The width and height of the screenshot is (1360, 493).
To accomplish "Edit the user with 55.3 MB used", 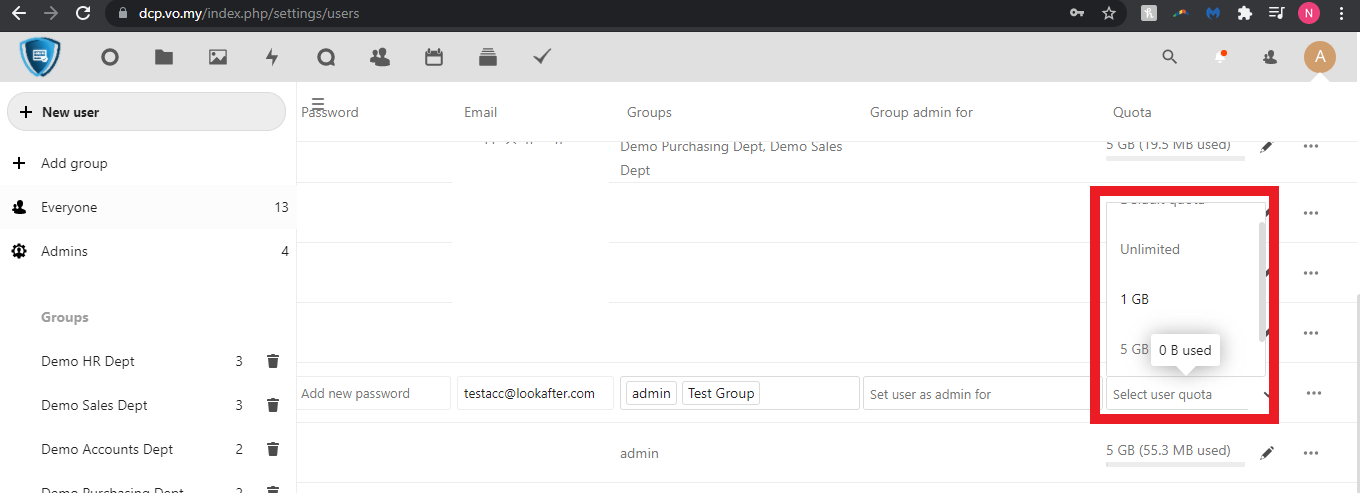I will point(1267,453).
